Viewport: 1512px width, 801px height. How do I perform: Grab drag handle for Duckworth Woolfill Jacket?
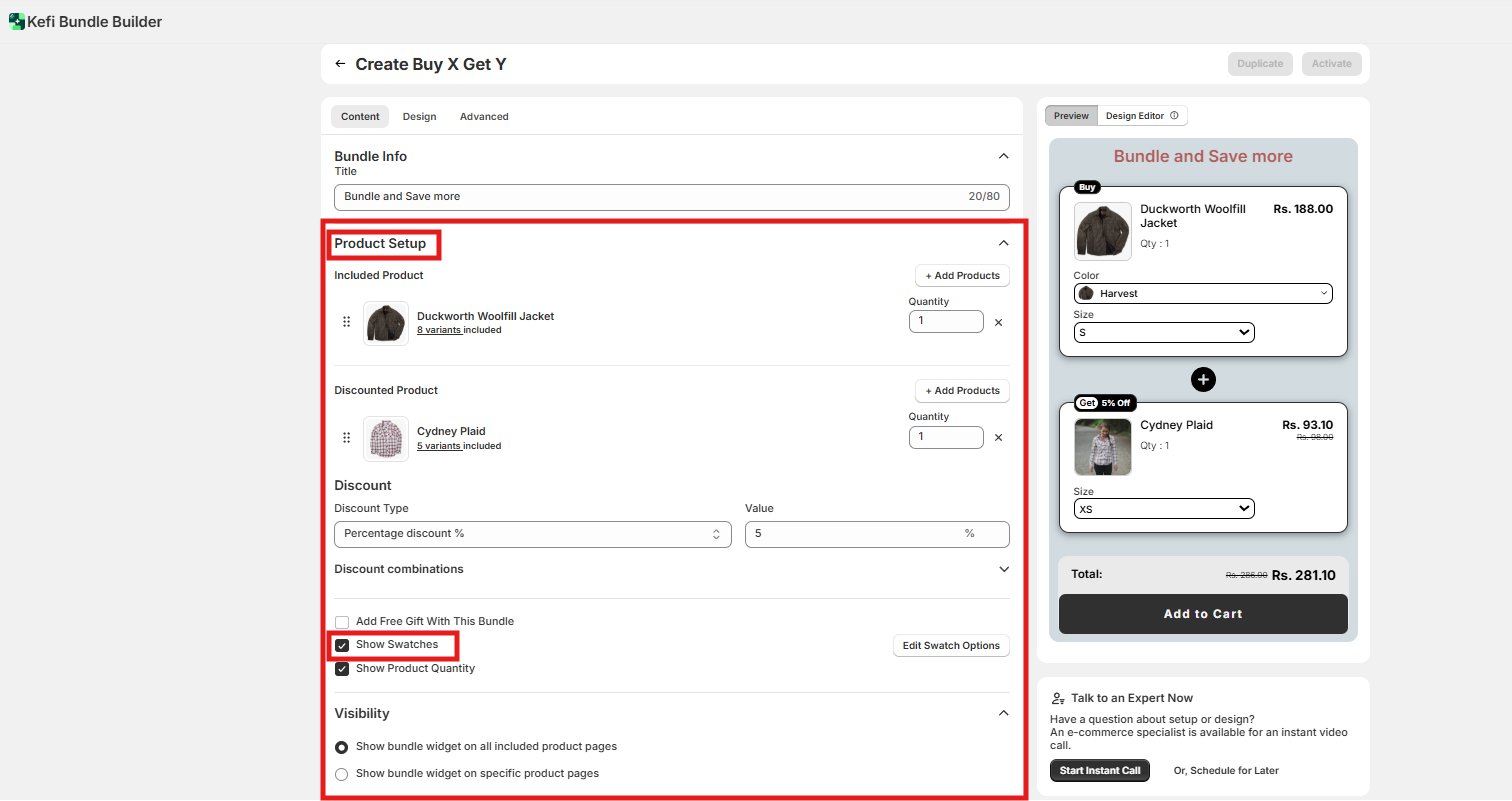point(347,322)
